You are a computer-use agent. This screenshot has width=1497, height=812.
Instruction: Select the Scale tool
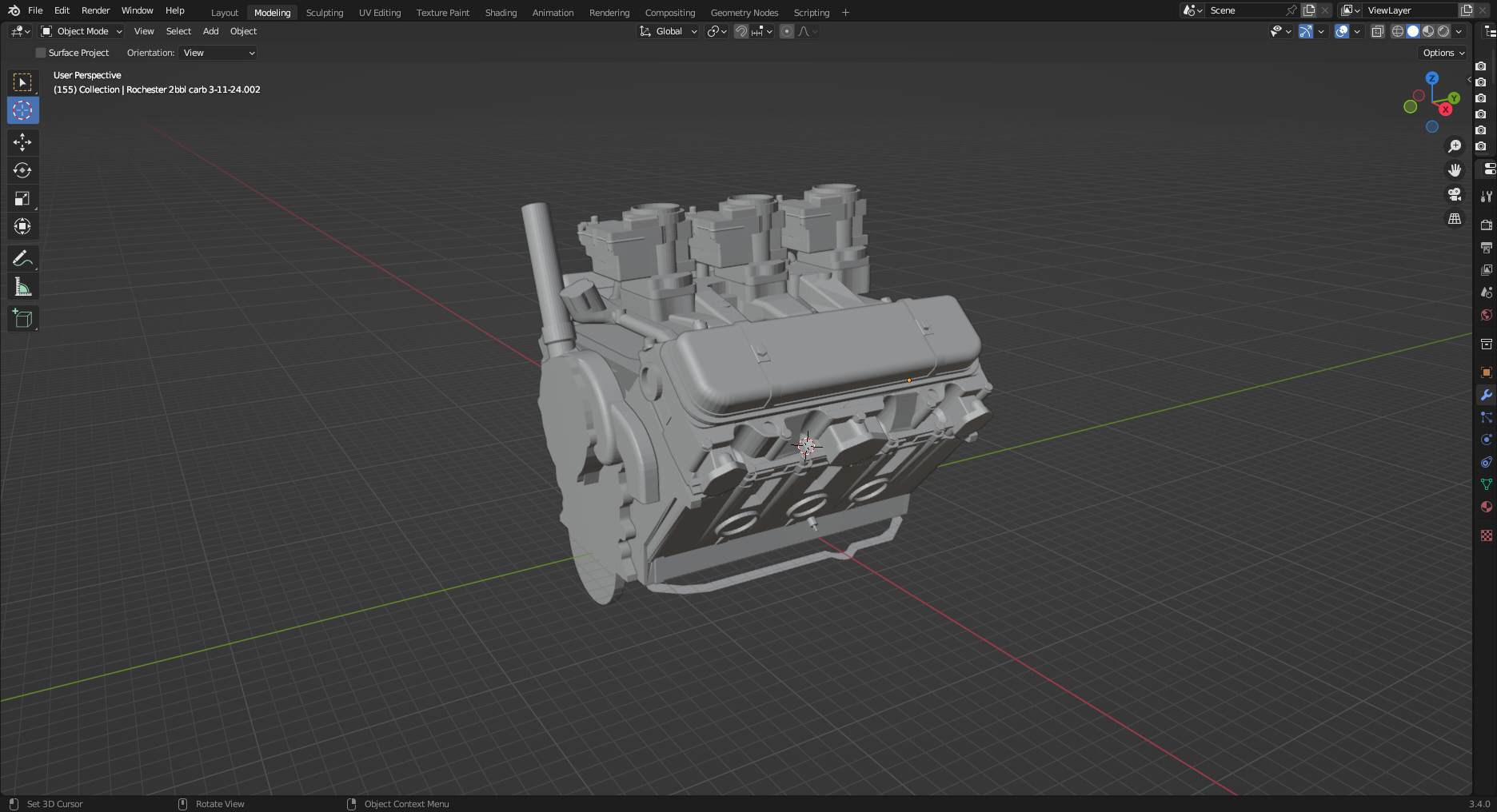22,198
